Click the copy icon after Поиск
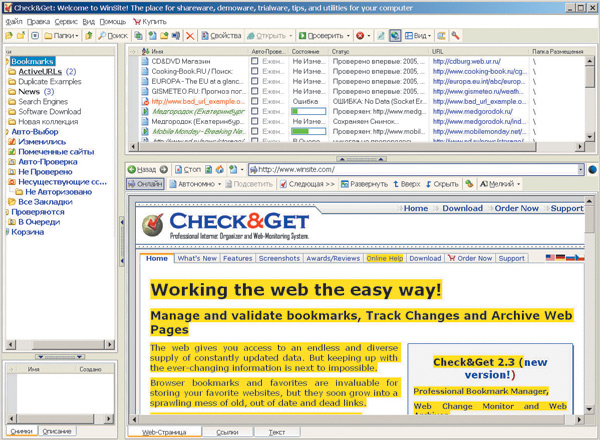The width and height of the screenshot is (600, 440). [x=138, y=36]
